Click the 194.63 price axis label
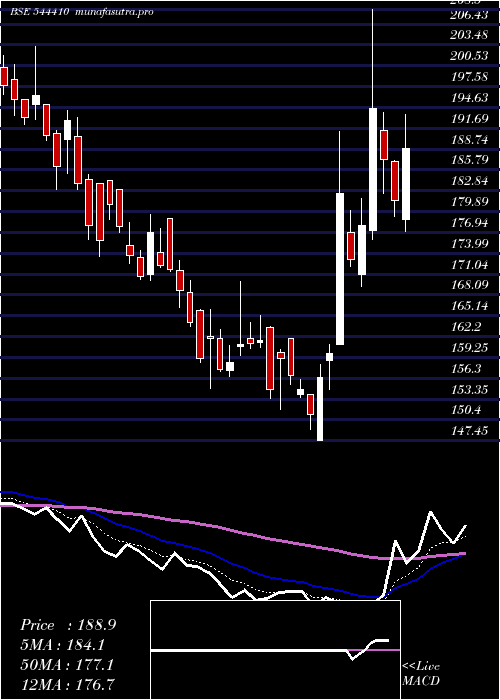 tap(469, 98)
